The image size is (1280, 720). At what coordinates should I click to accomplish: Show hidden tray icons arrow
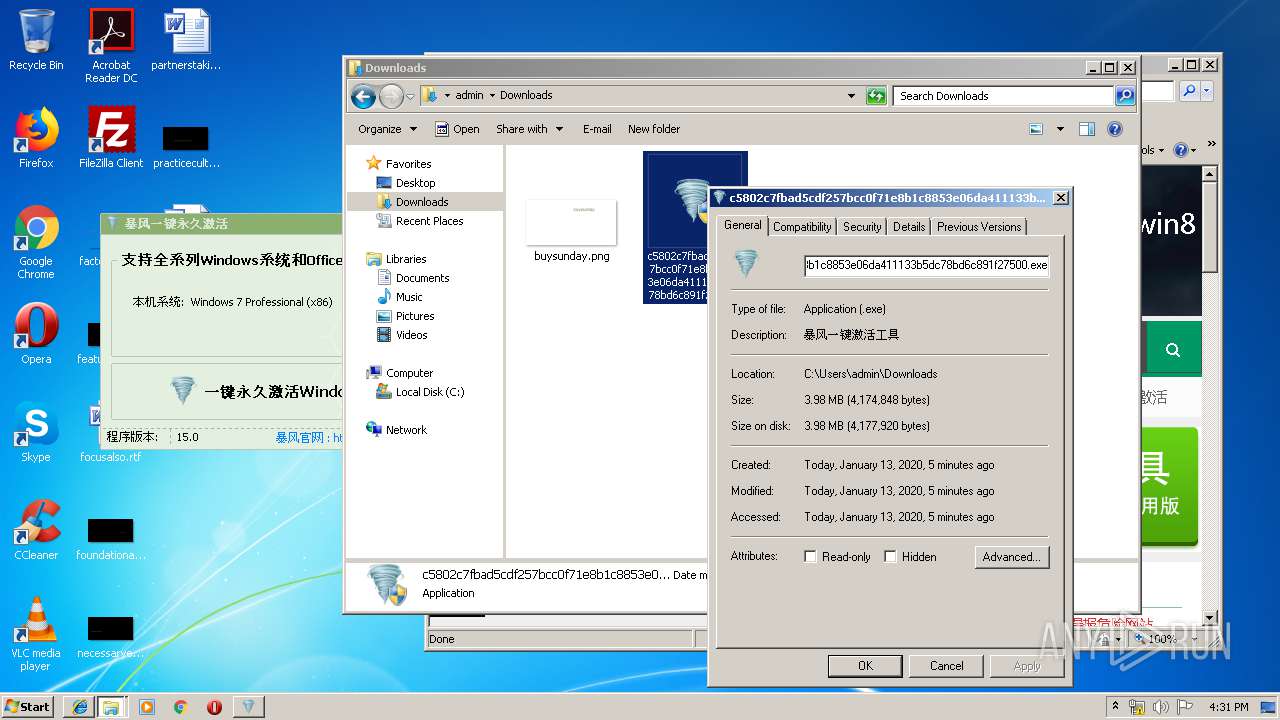[1115, 707]
